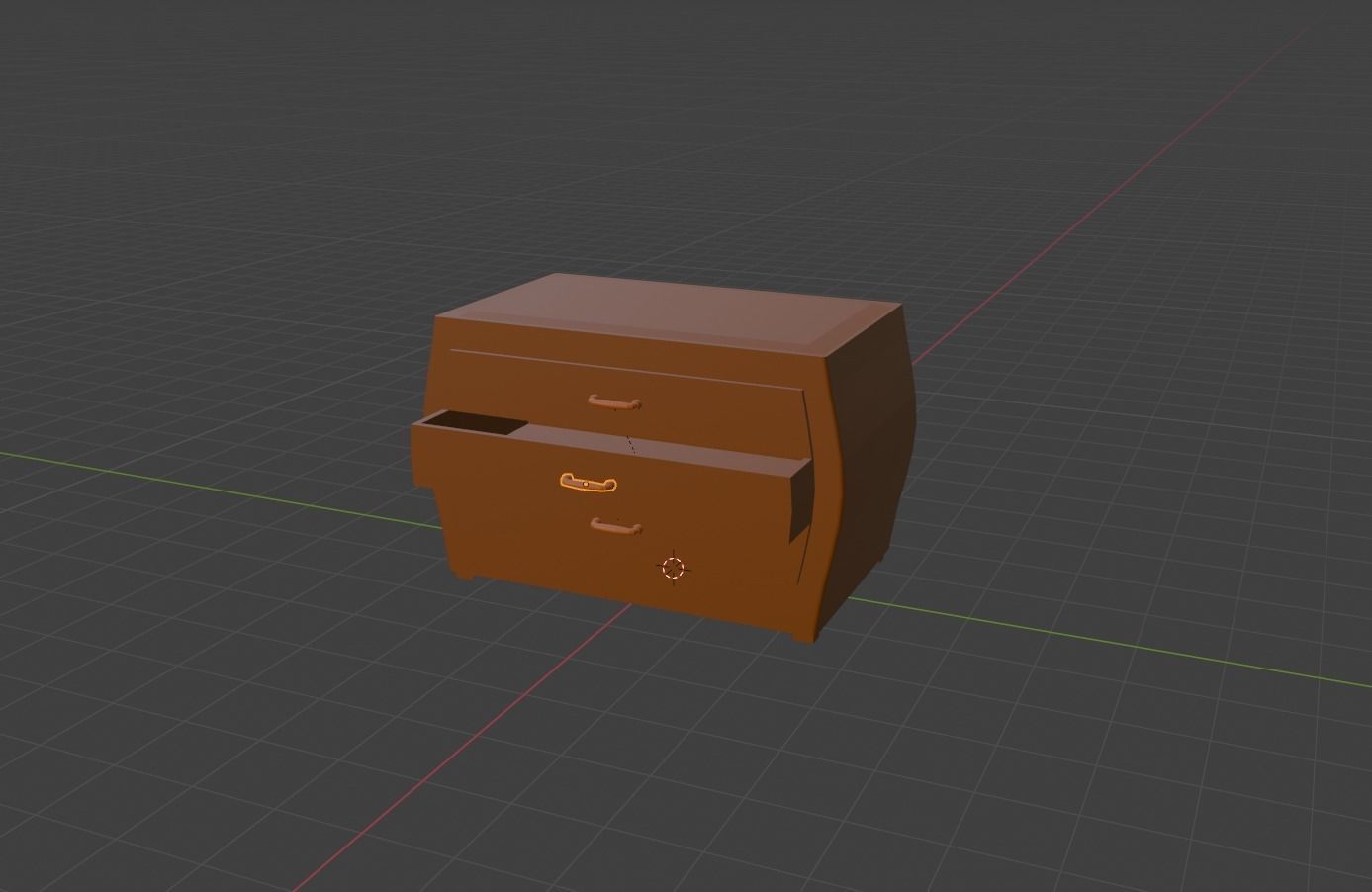Click the dark interior of the opened drawer
Viewport: 1372px width, 892px height.
476,424
